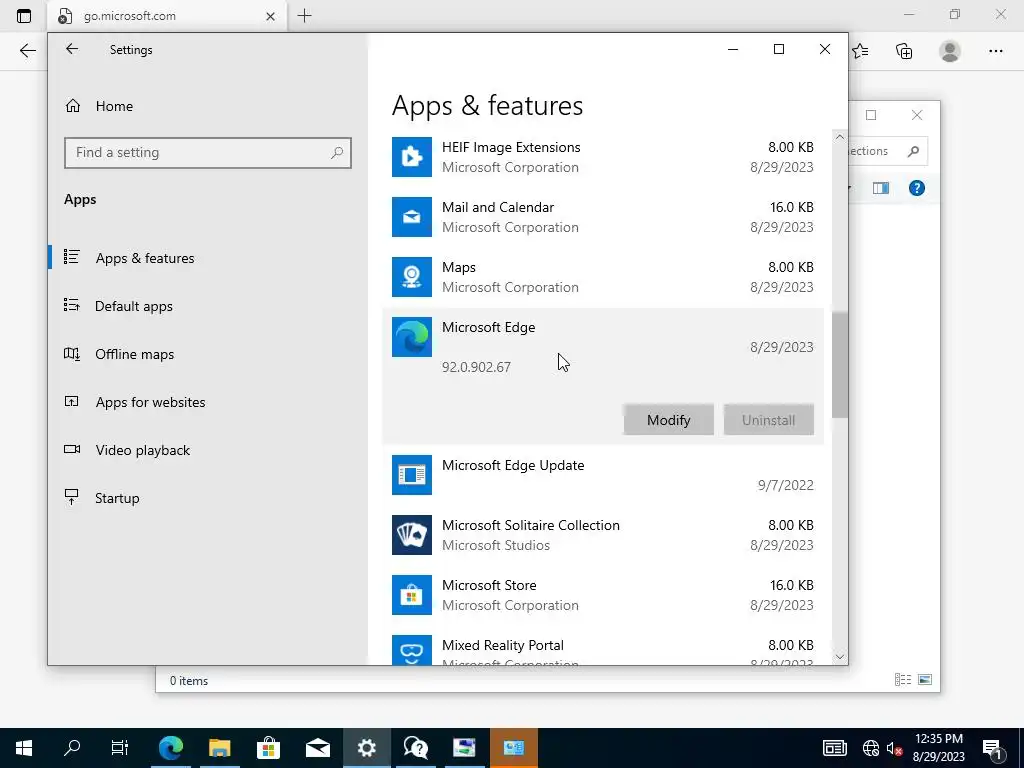
Task: Select the Microsoft Edge Update entry text
Action: [x=513, y=465]
